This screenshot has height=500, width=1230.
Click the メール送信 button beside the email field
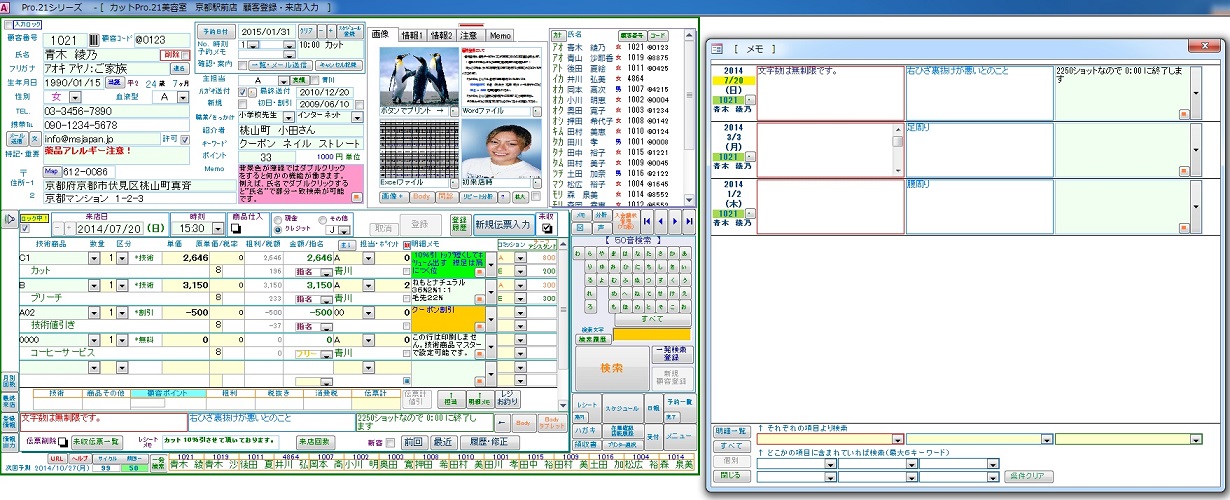point(19,139)
